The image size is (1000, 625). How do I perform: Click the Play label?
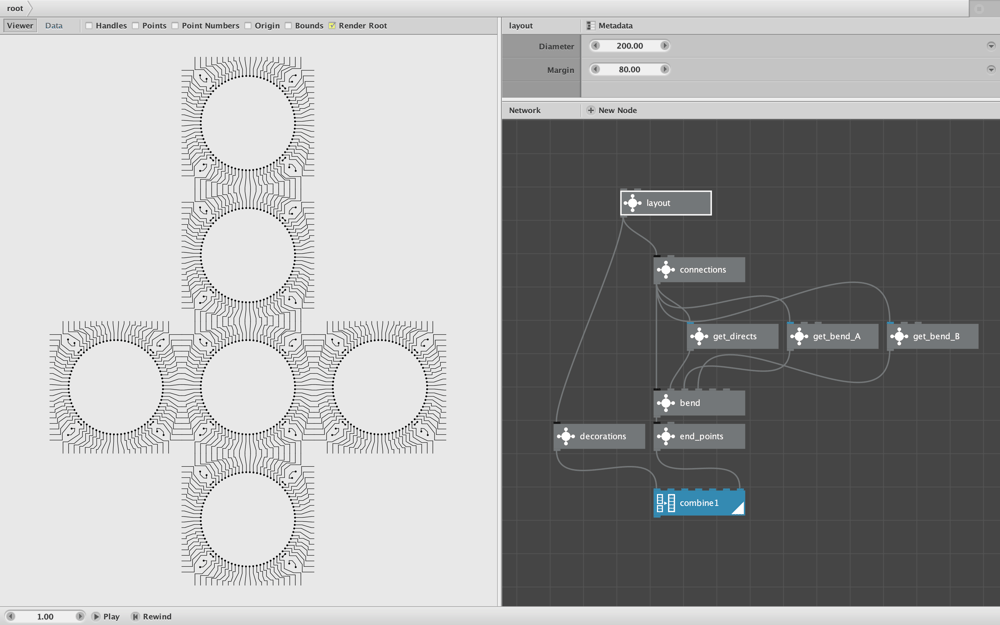coord(112,617)
